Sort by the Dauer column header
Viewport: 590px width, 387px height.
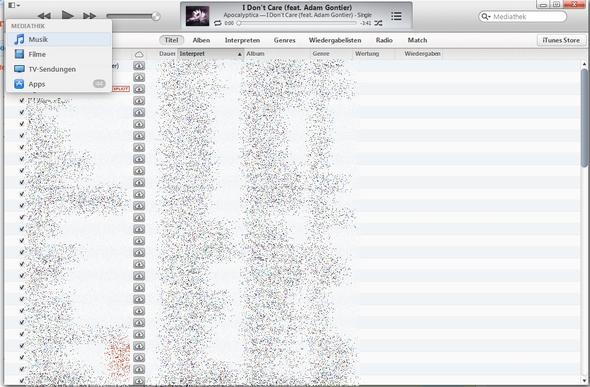pos(167,54)
